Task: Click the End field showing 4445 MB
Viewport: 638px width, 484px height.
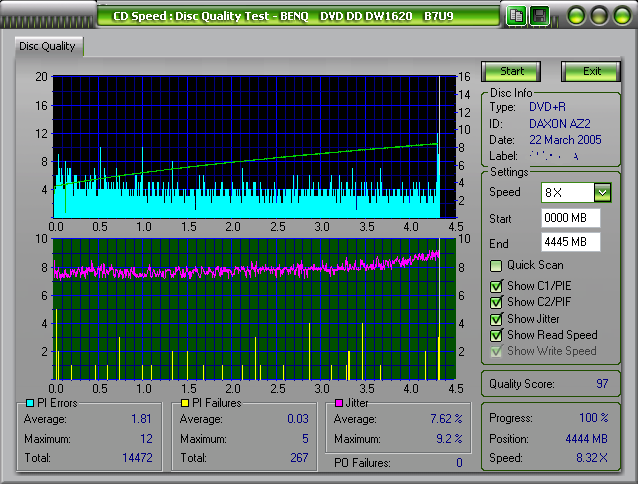Action: pos(570,242)
